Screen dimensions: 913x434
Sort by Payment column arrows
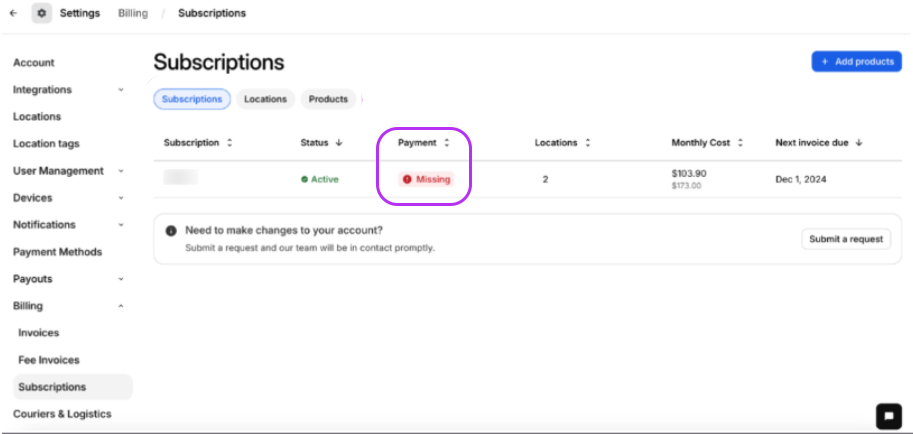447,143
